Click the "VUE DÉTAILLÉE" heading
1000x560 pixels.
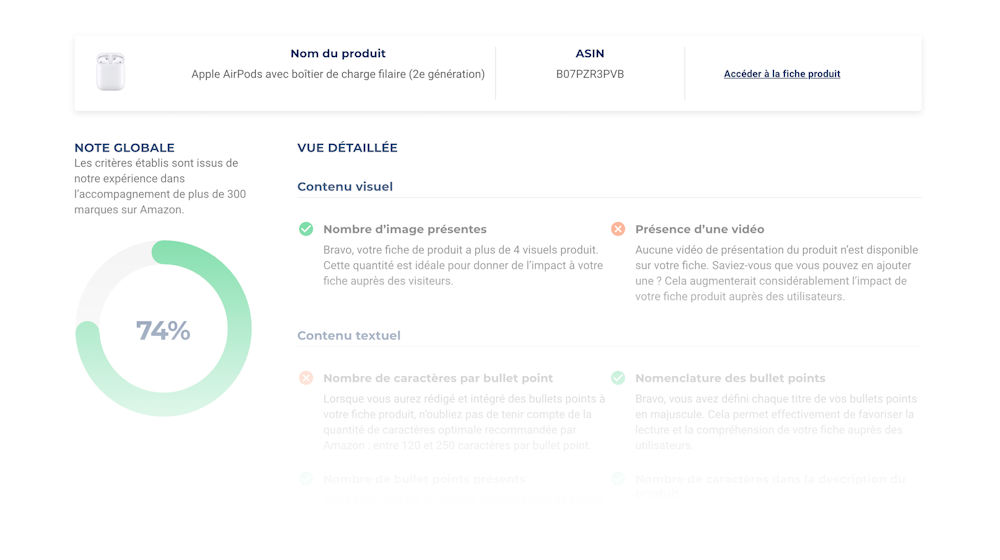tap(347, 148)
